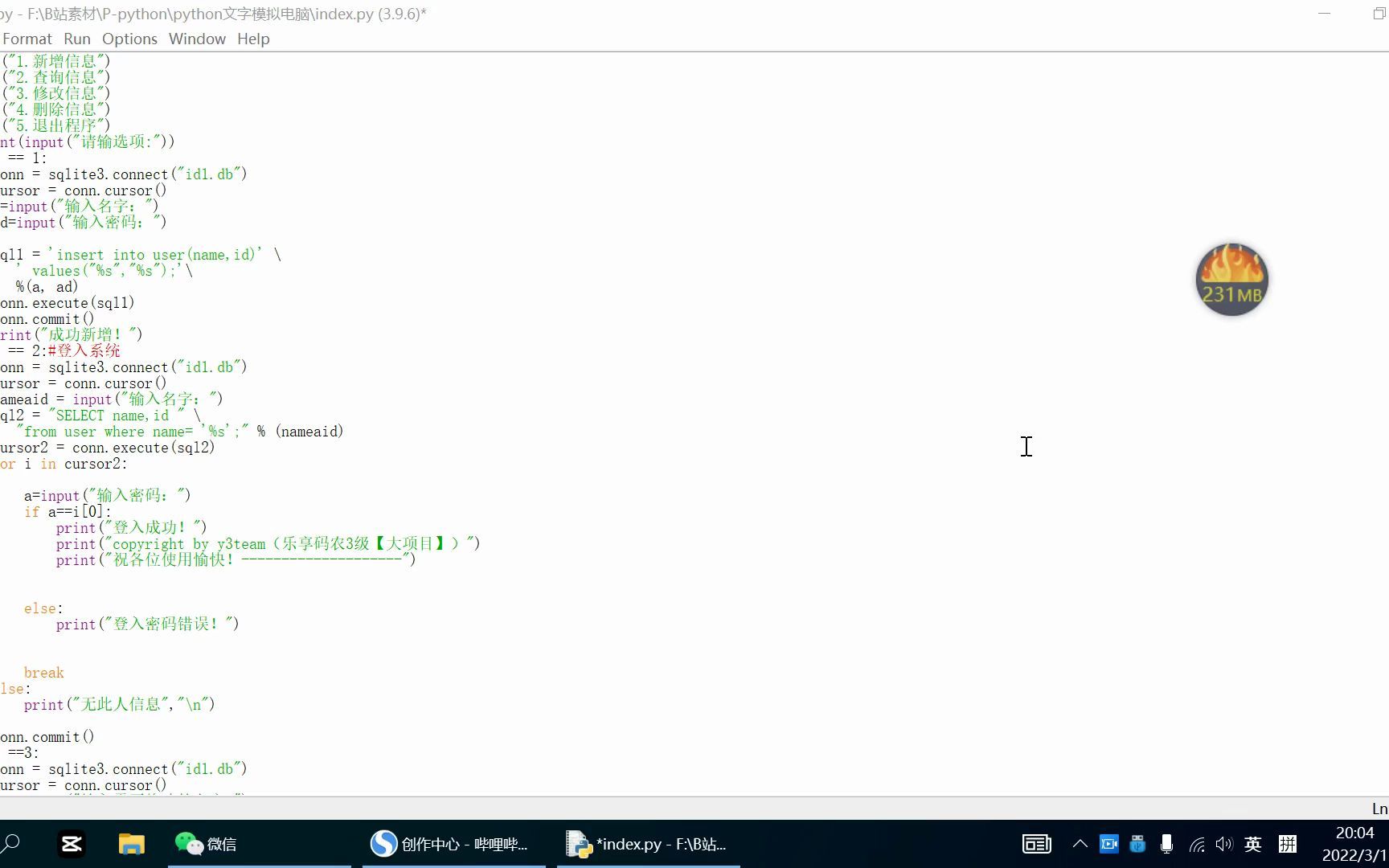Image resolution: width=1389 pixels, height=868 pixels.
Task: Switch to the index.py IDLE window
Action: point(647,844)
